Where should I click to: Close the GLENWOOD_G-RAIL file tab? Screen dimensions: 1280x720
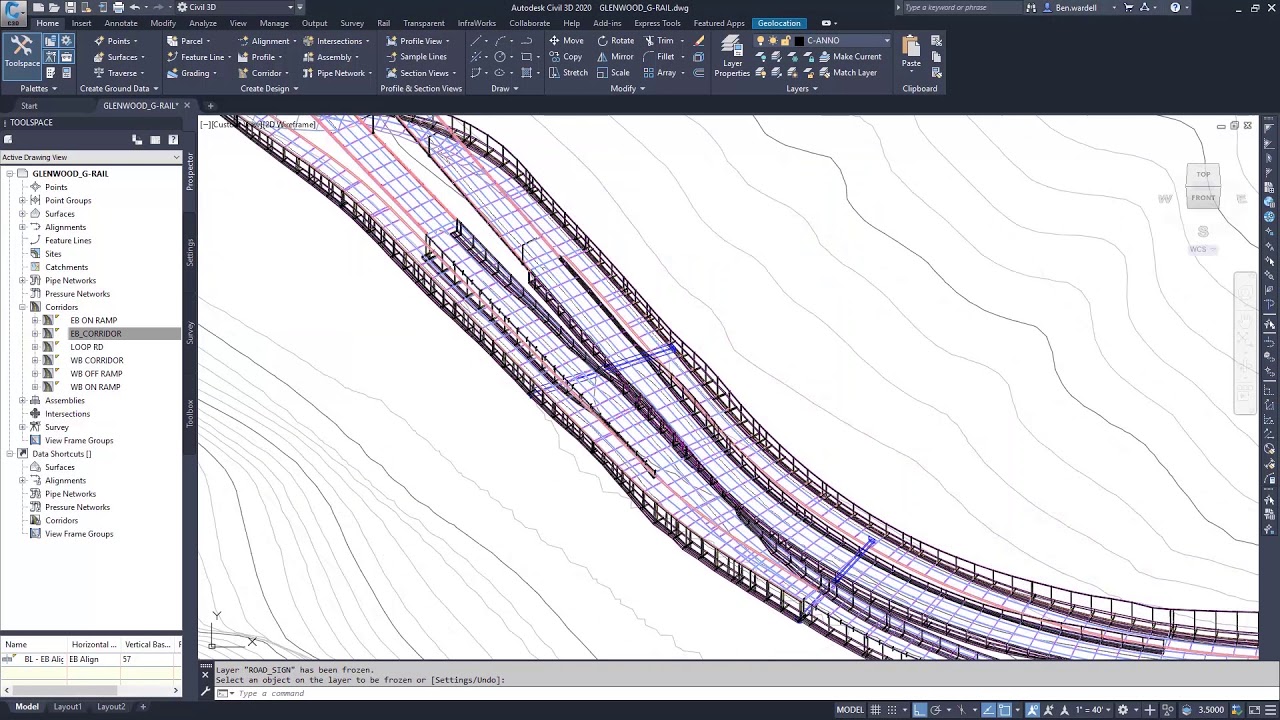[186, 106]
